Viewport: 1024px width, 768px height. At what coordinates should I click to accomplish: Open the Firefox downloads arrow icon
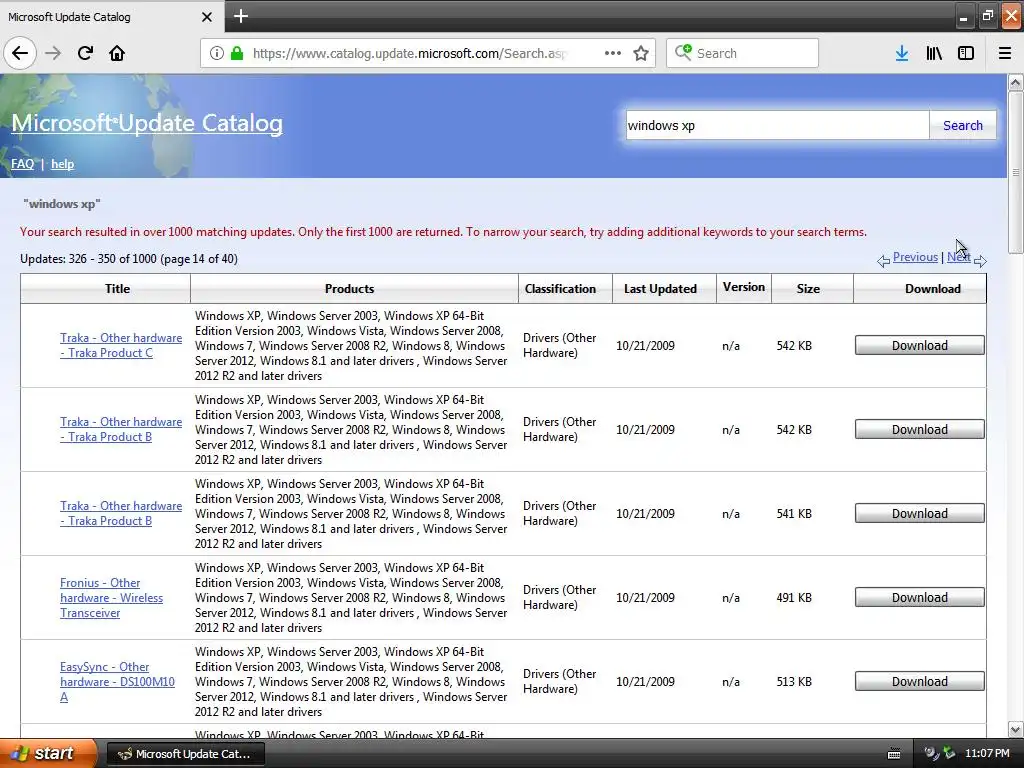click(902, 53)
